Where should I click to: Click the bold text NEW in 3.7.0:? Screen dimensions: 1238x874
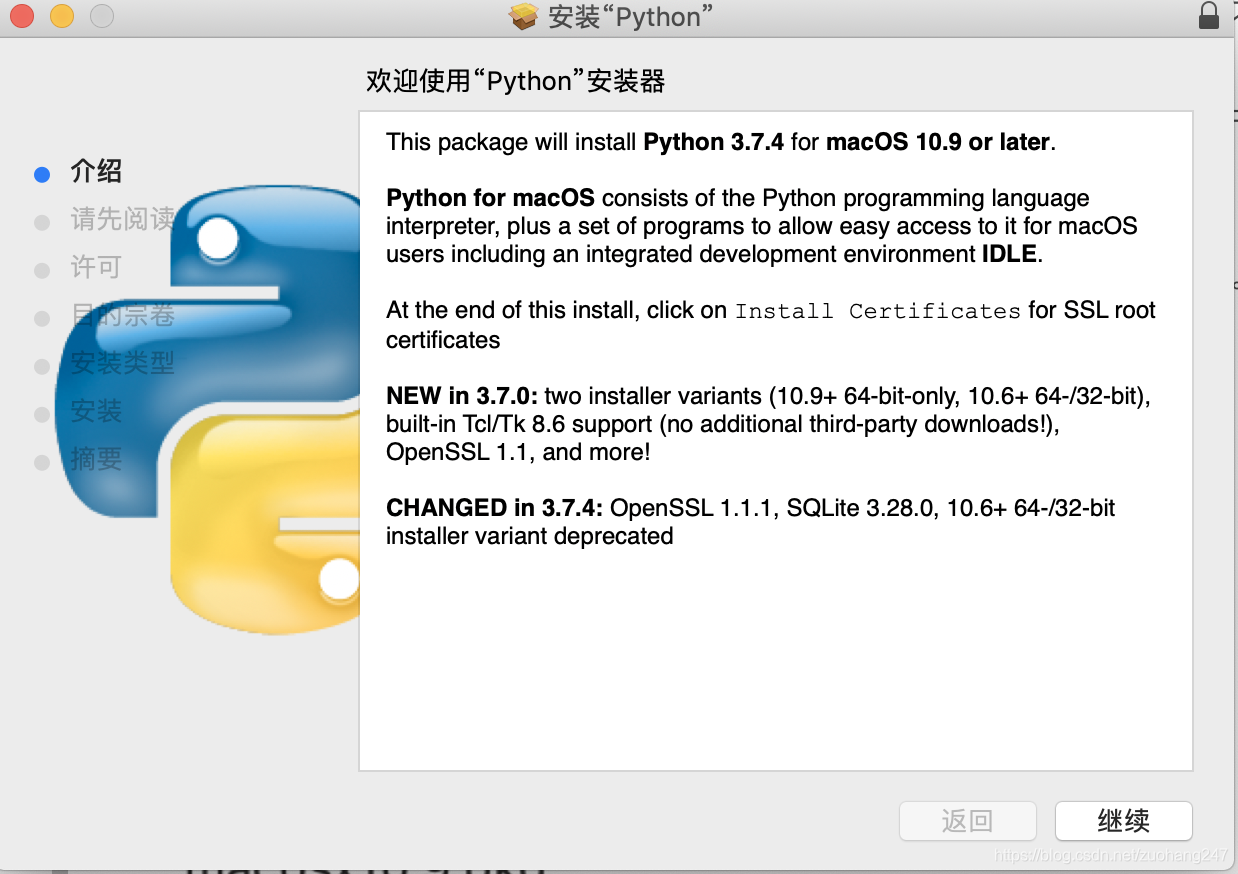[462, 396]
